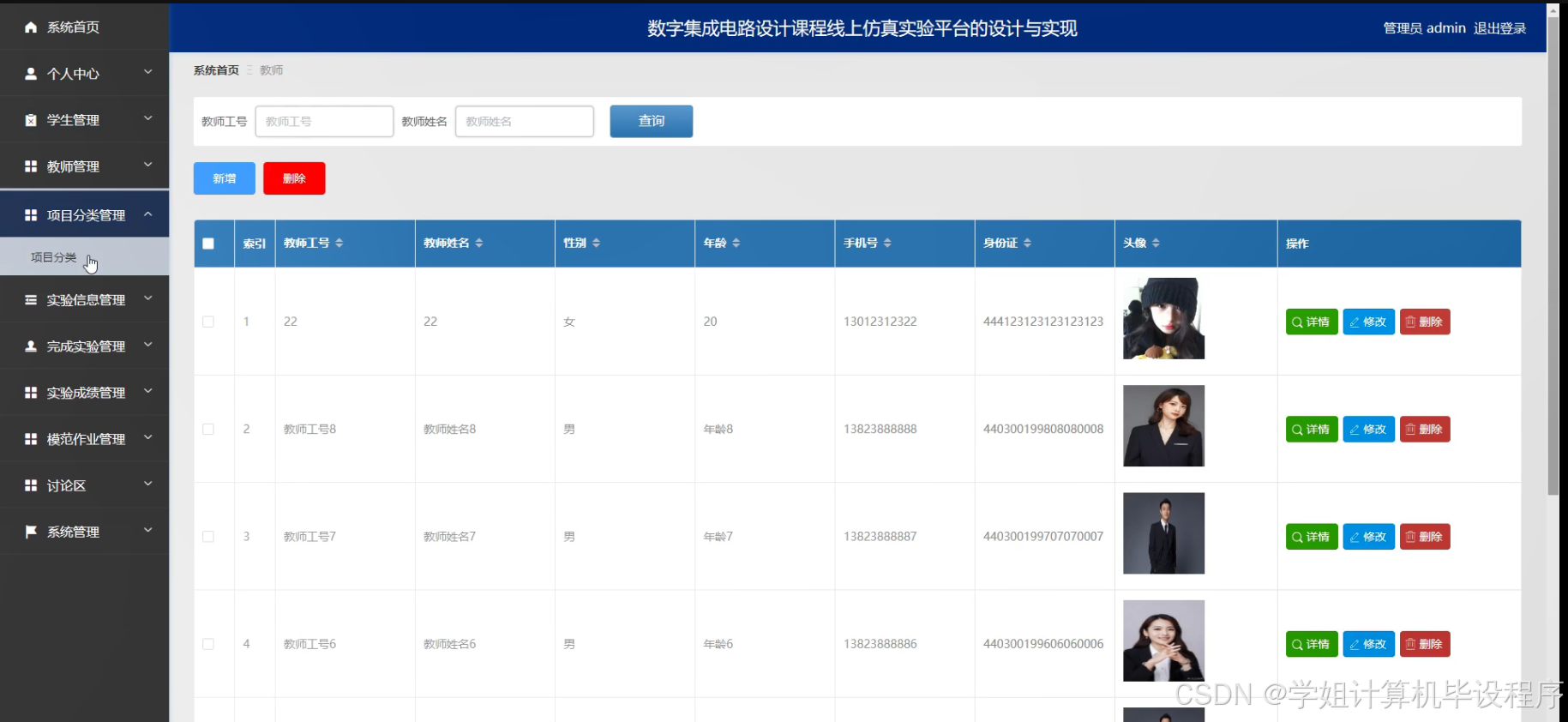Click the red 删除 batch delete button
Viewport: 1568px width, 722px height.
tap(294, 178)
